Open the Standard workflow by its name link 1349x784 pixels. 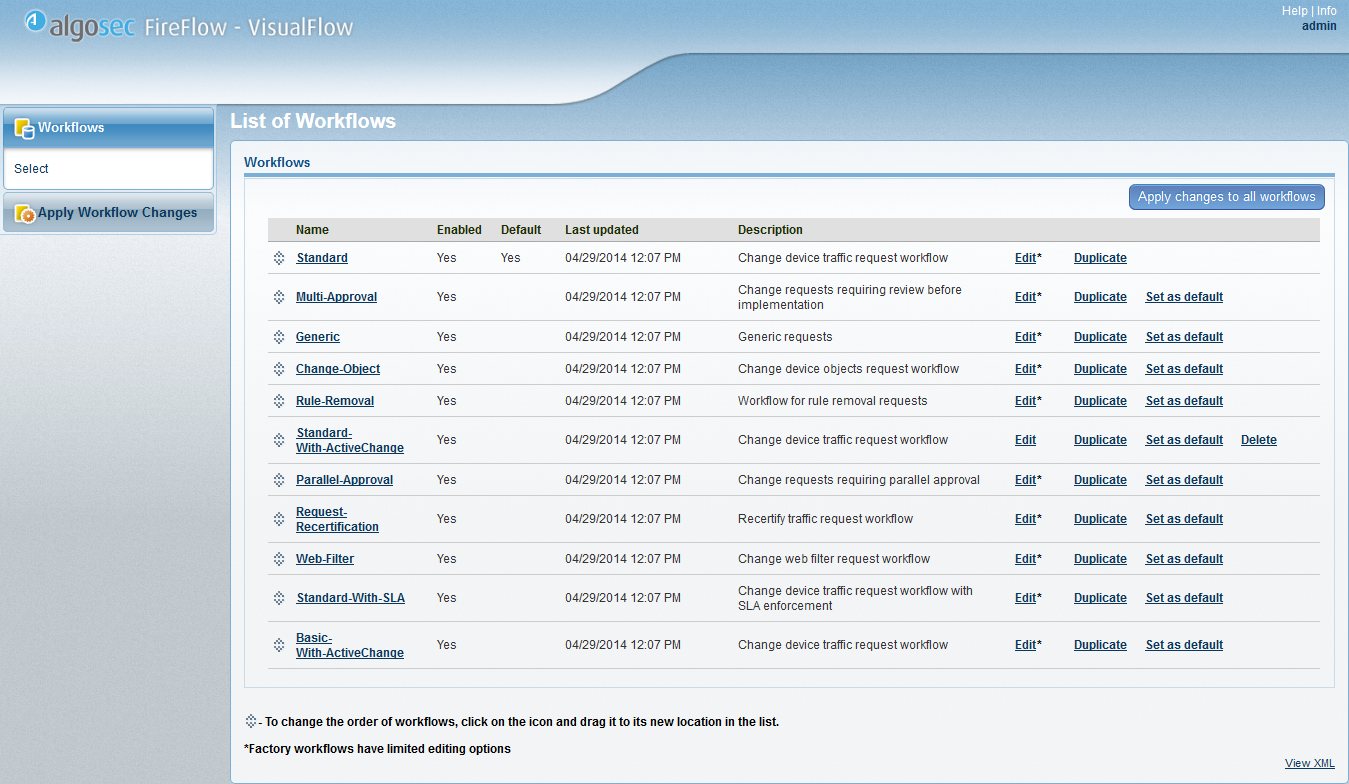tap(321, 257)
